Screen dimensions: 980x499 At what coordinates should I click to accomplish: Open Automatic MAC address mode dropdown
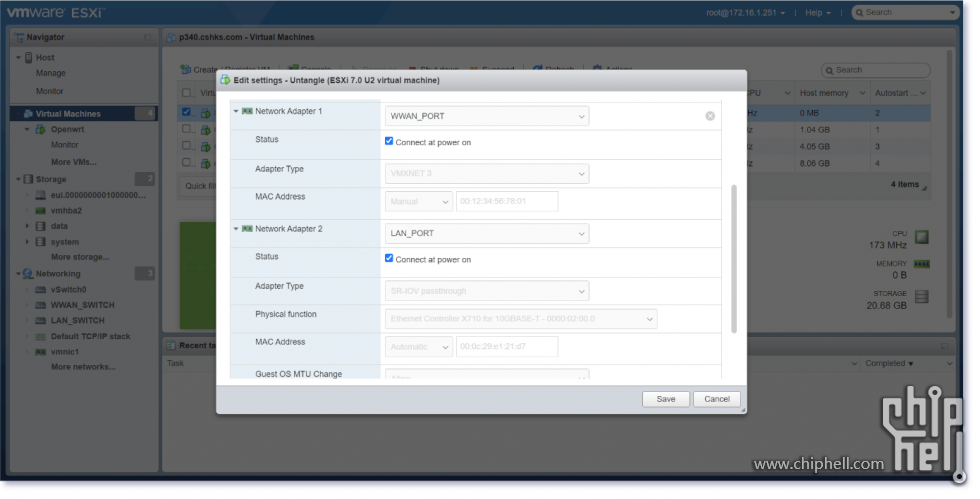[x=419, y=346]
